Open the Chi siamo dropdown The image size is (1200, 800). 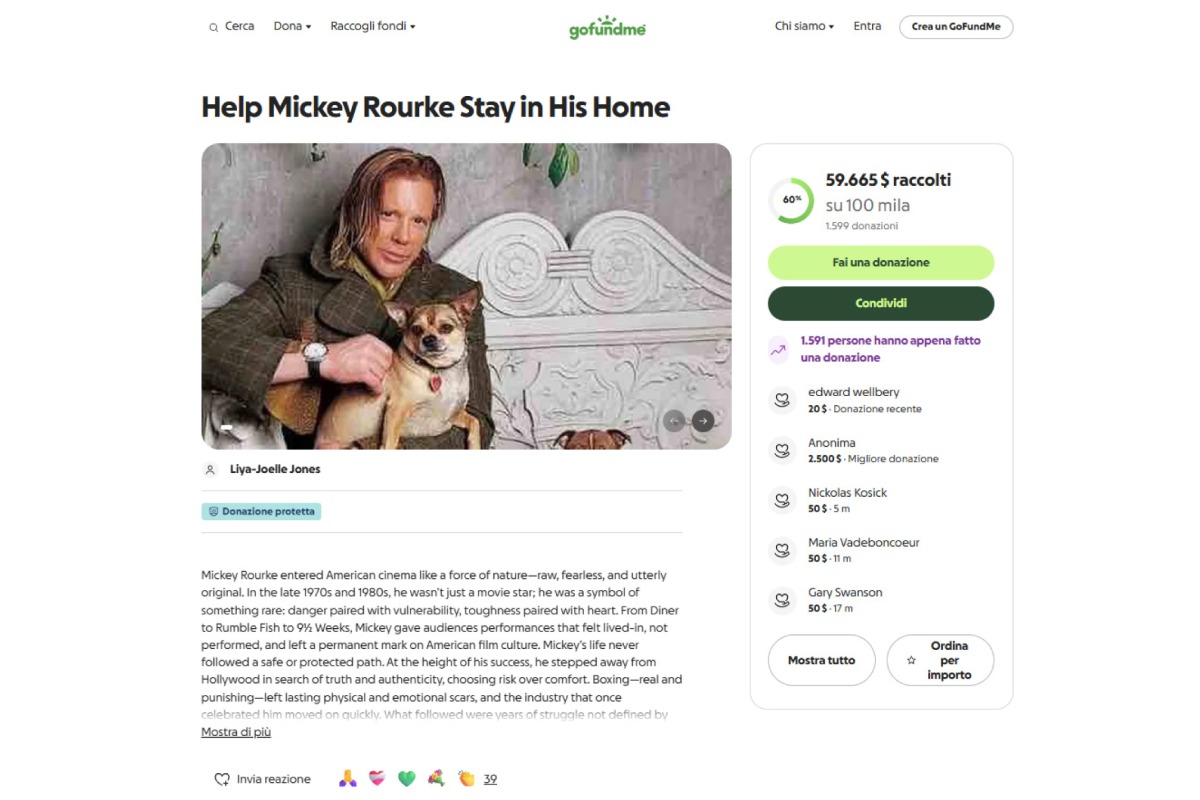coord(804,26)
